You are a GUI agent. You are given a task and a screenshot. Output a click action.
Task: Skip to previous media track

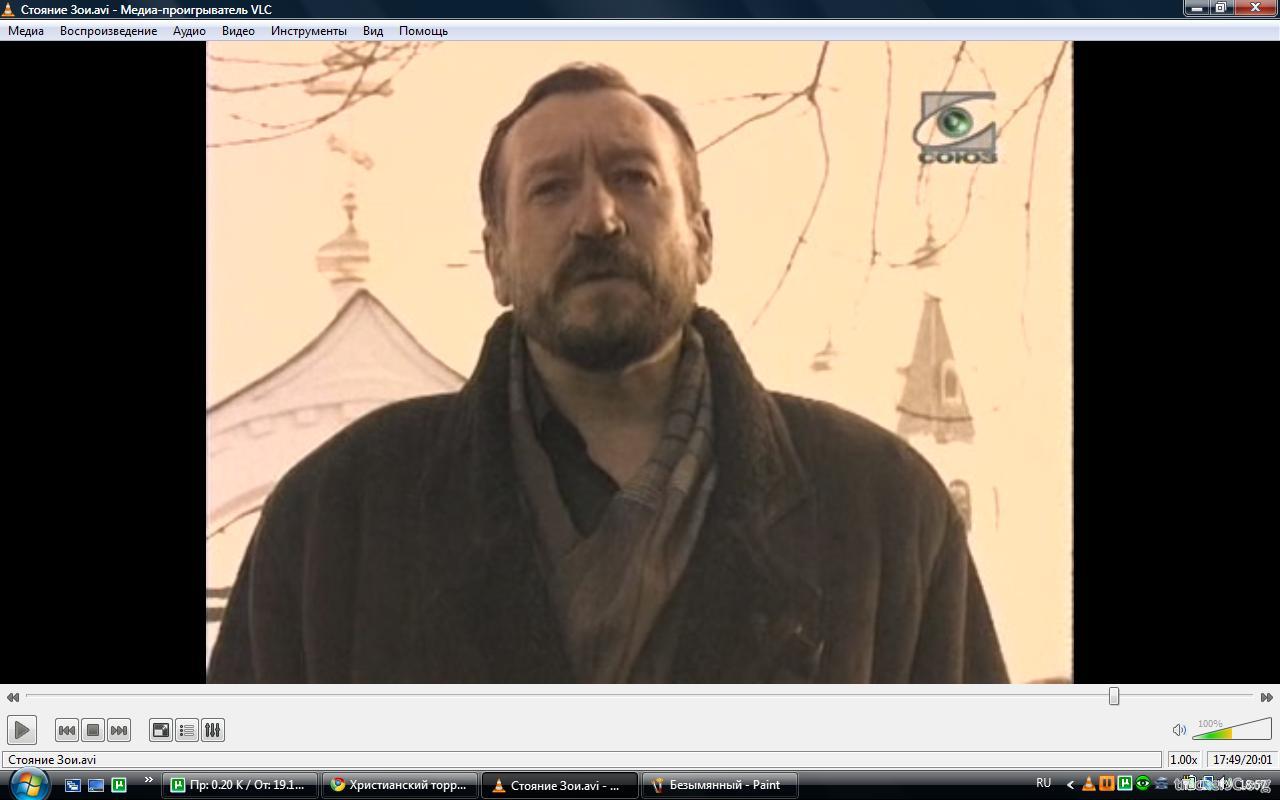pyautogui.click(x=67, y=730)
